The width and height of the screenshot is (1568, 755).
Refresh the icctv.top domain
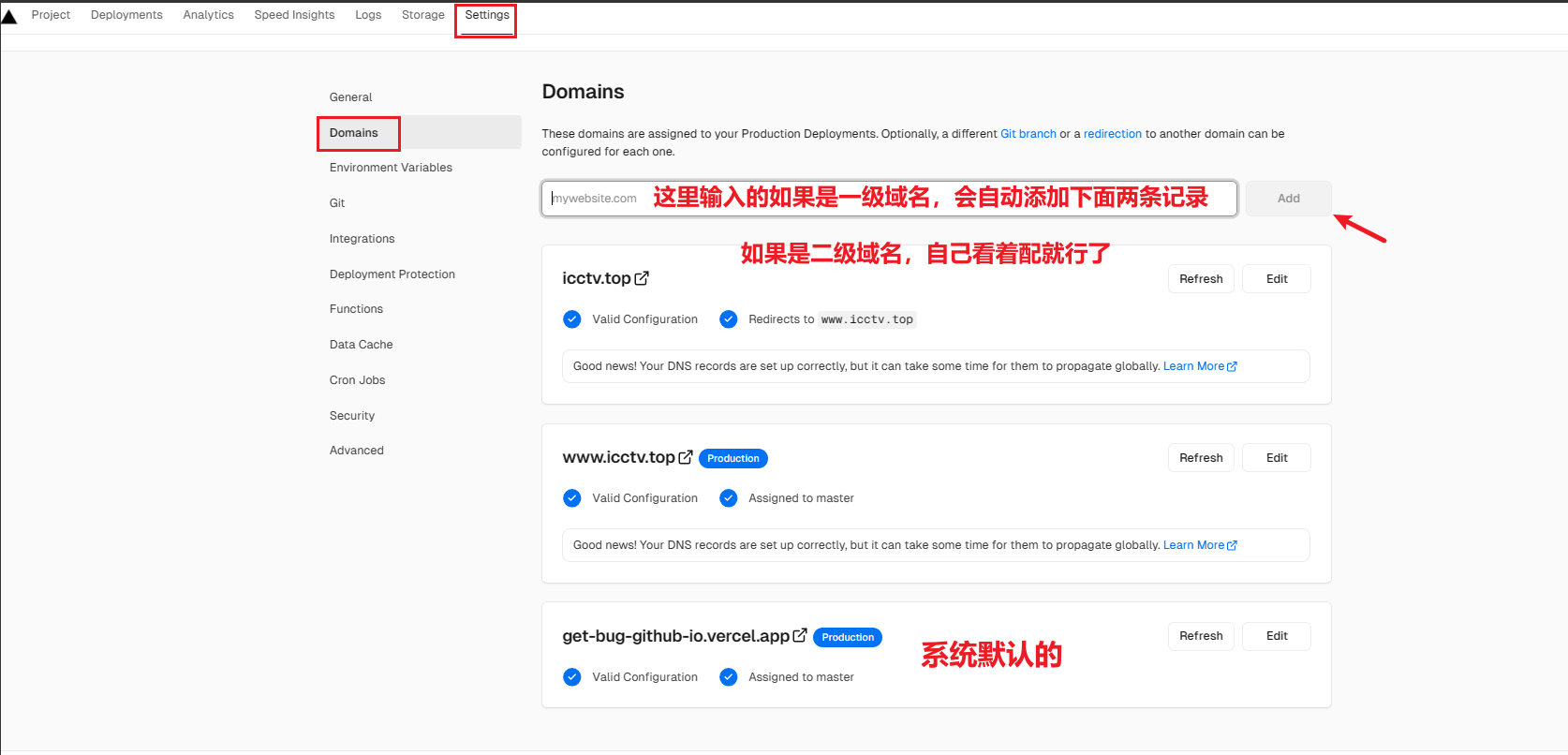click(1201, 279)
